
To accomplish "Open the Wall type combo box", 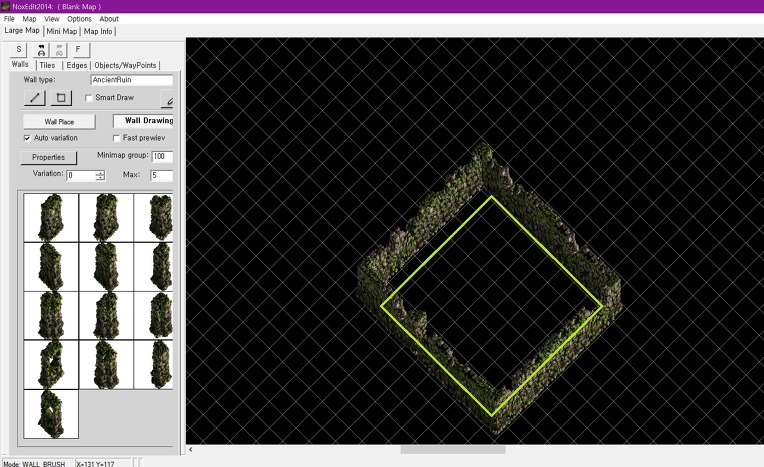I will (x=131, y=79).
